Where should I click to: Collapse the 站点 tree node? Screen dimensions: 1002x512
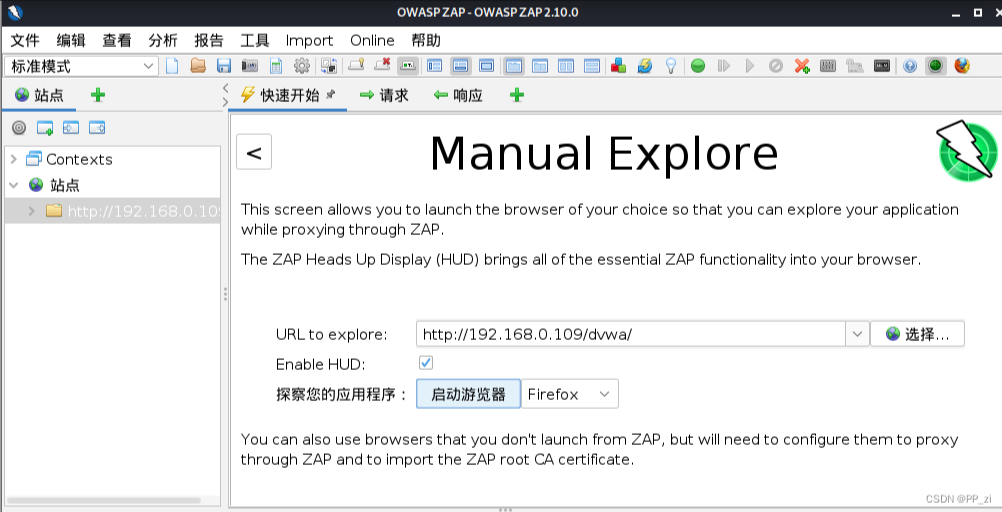click(x=13, y=185)
